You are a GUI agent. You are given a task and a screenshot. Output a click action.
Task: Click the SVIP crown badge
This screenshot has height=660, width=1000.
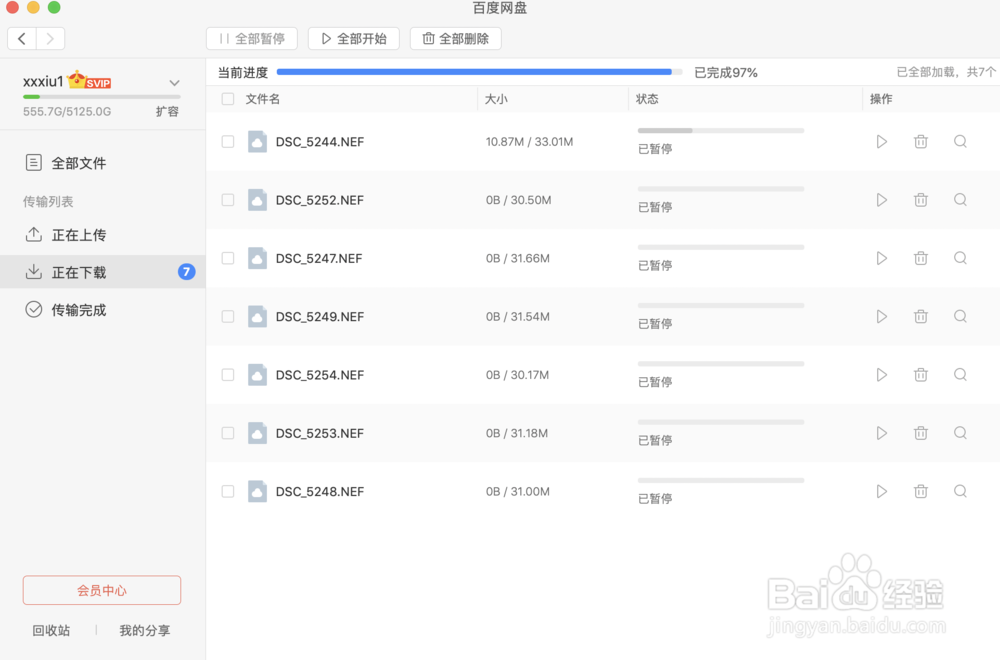(89, 80)
